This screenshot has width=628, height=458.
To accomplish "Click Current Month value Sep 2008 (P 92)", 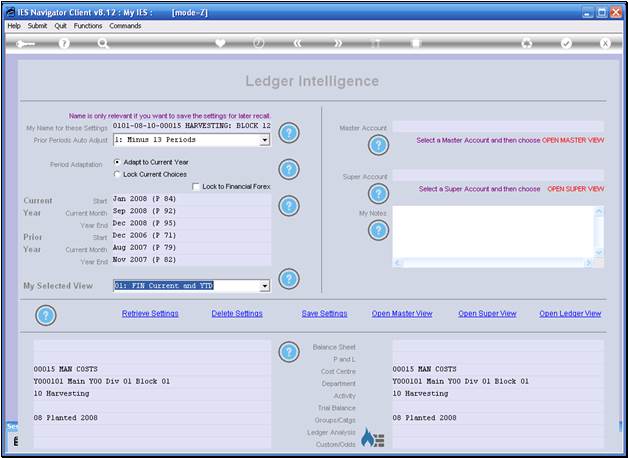I will coord(192,211).
